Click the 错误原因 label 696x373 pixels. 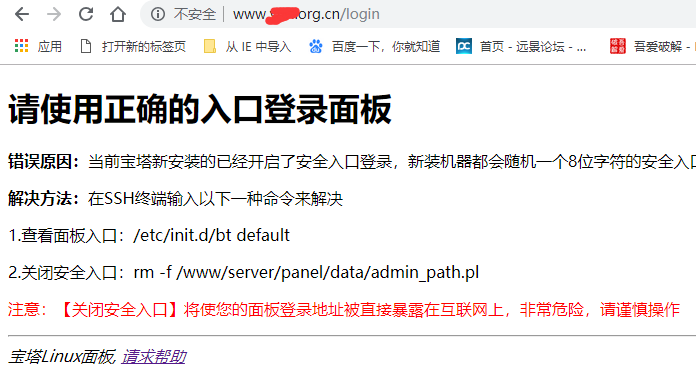[44, 162]
